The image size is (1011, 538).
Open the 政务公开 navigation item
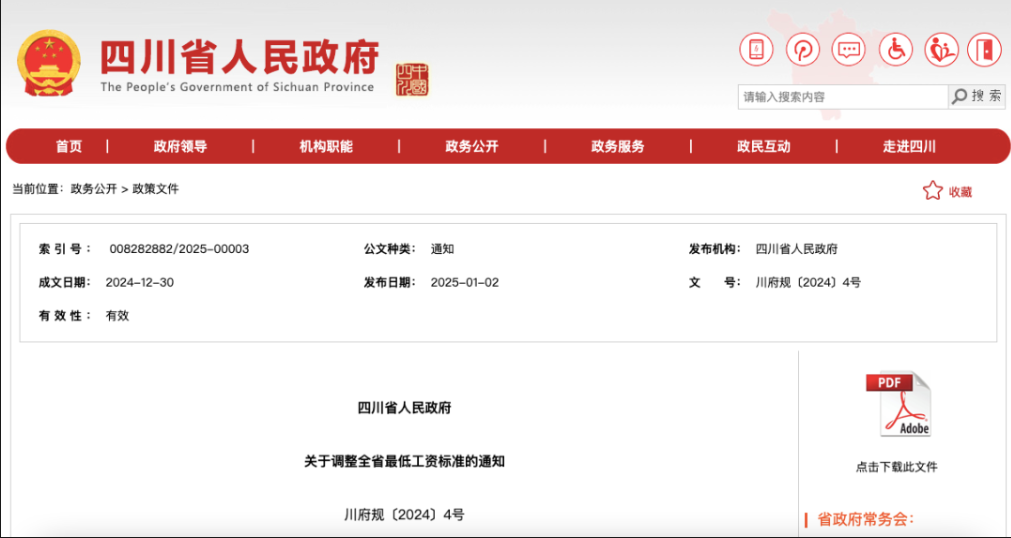(x=471, y=146)
